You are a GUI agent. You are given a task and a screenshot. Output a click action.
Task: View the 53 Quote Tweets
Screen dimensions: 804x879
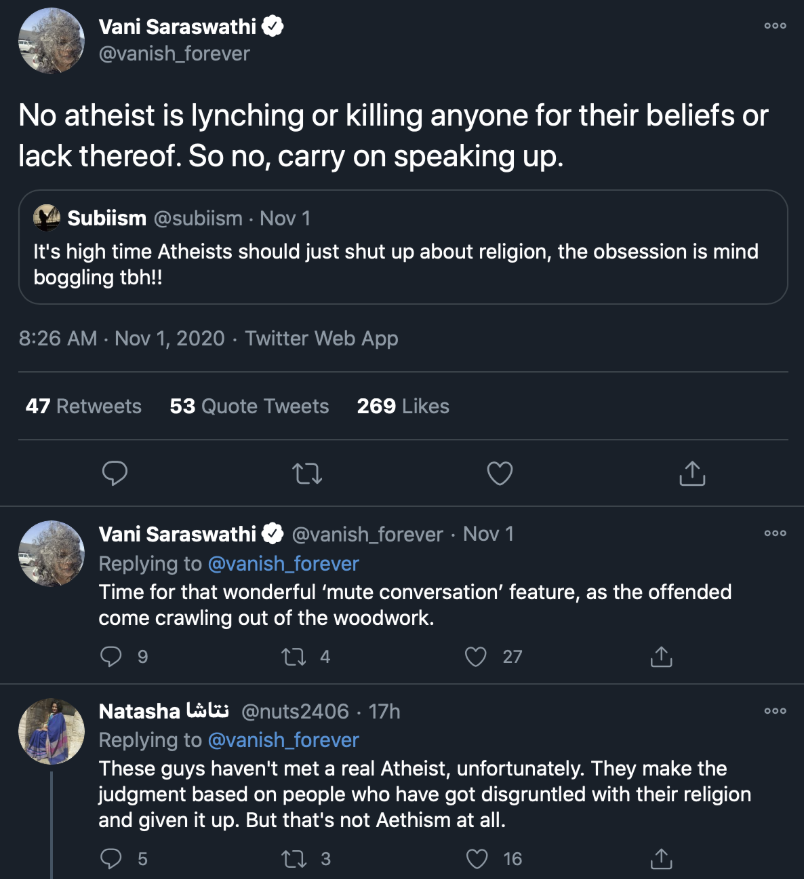pos(248,406)
